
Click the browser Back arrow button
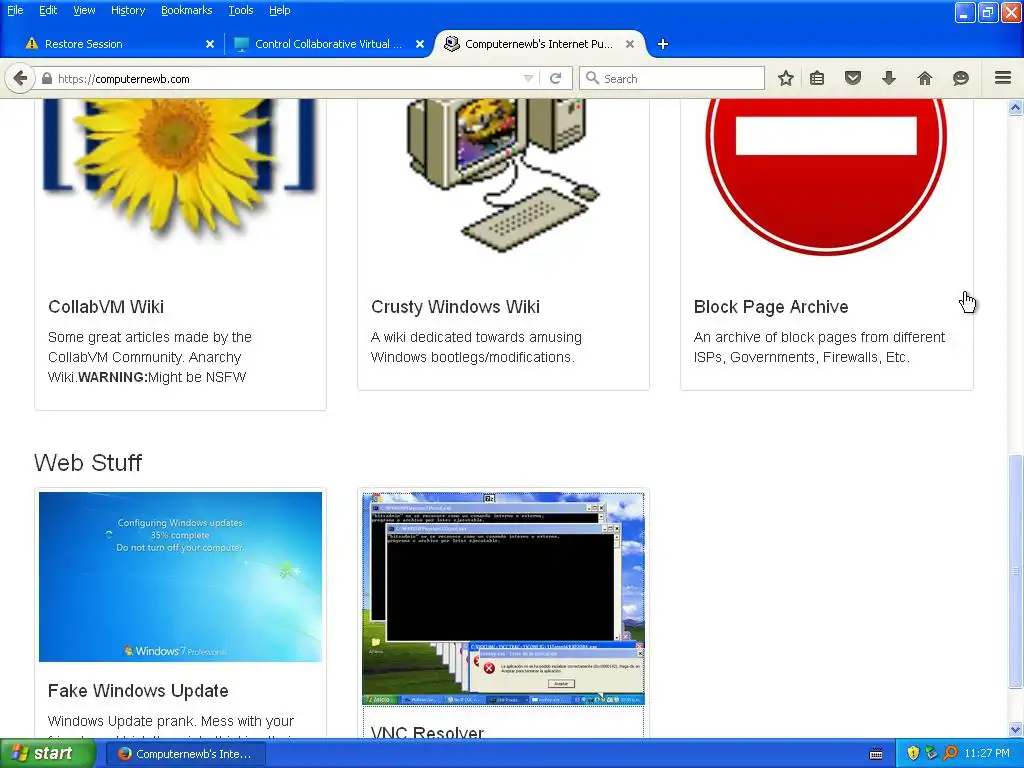20,78
